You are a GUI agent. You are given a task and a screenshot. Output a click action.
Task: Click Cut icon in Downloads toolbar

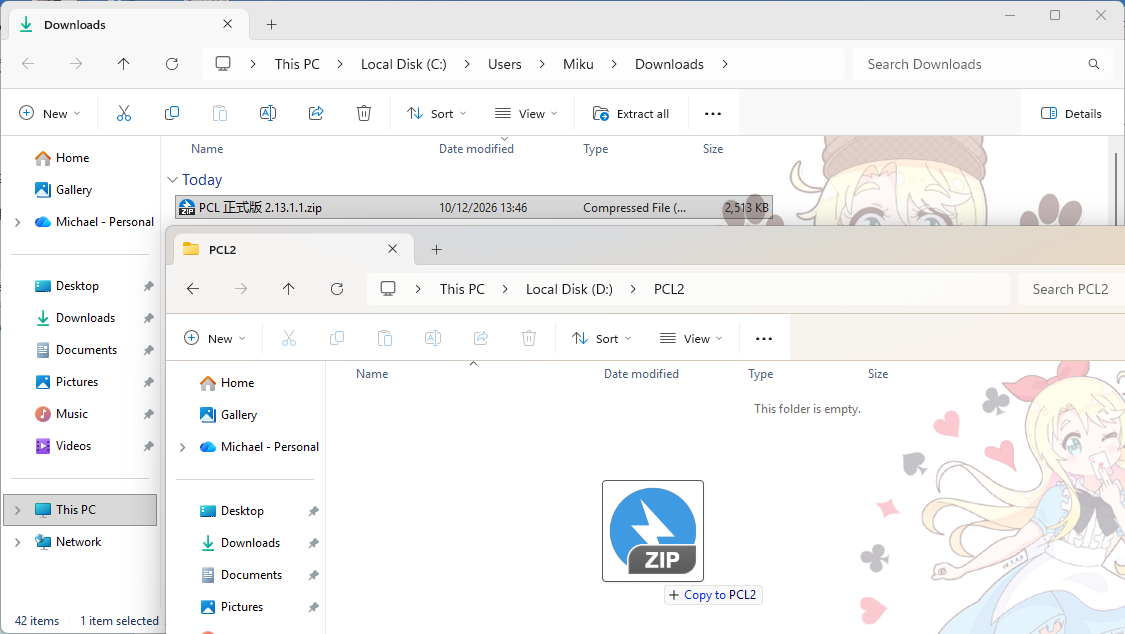coord(124,113)
